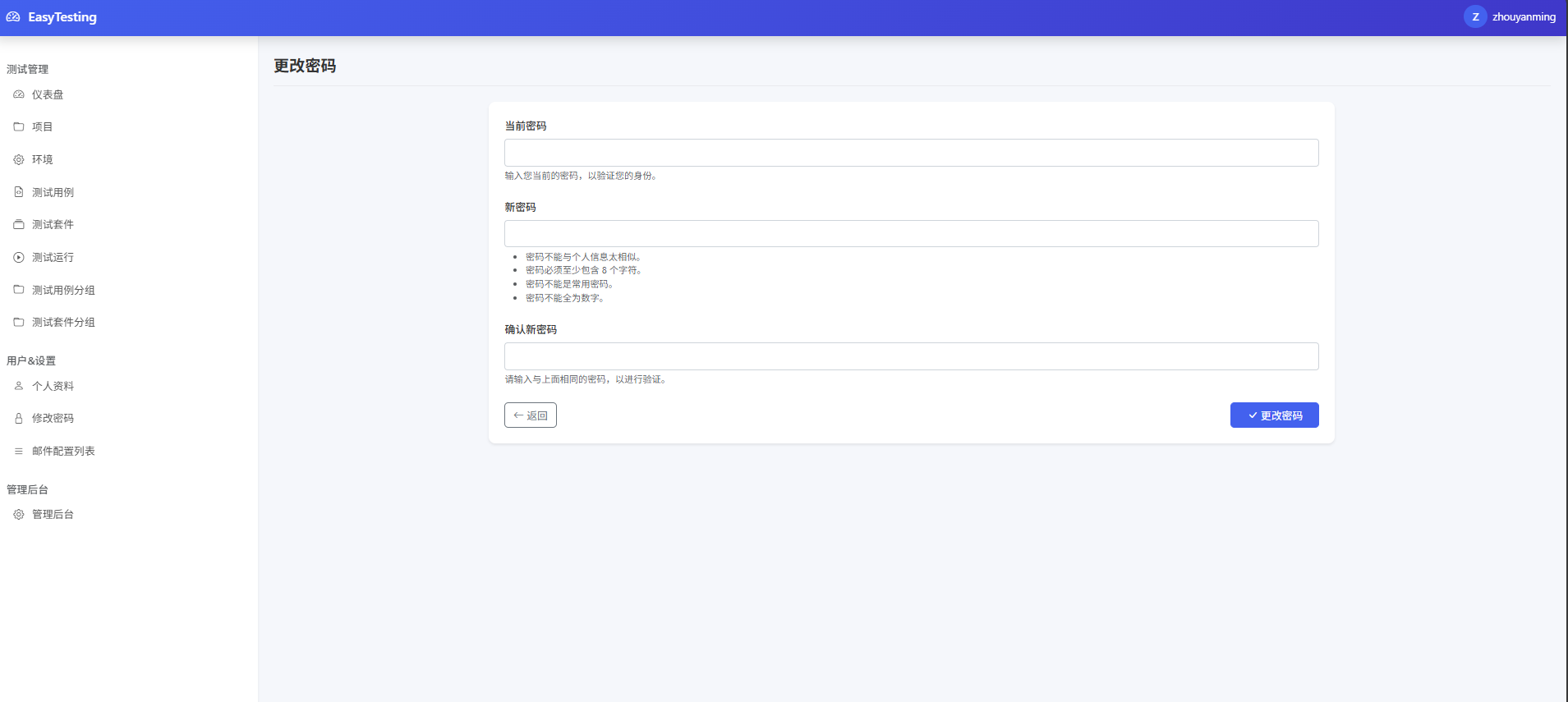Image resolution: width=1568 pixels, height=702 pixels.
Task: Click the list icon beside 邮件配置列表
Action: 19,451
